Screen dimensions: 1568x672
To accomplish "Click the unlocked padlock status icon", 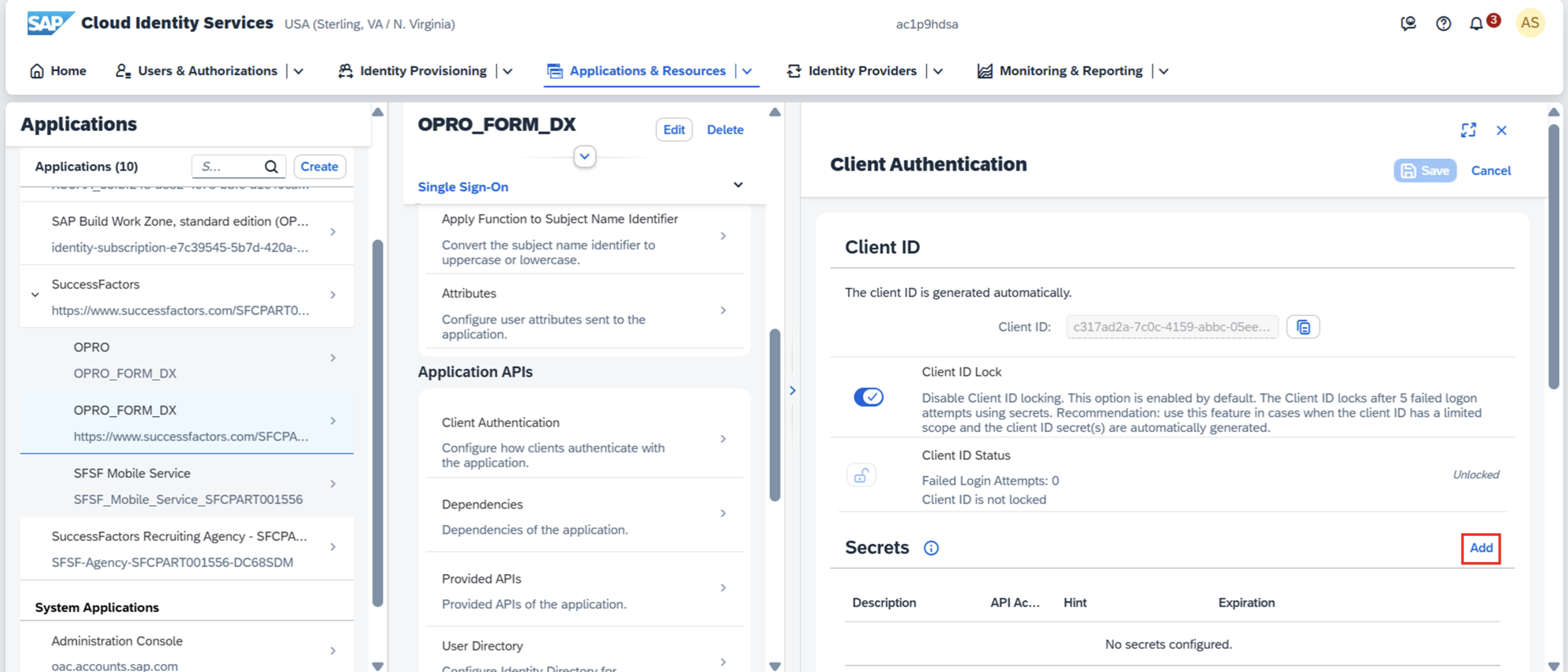I will 861,475.
